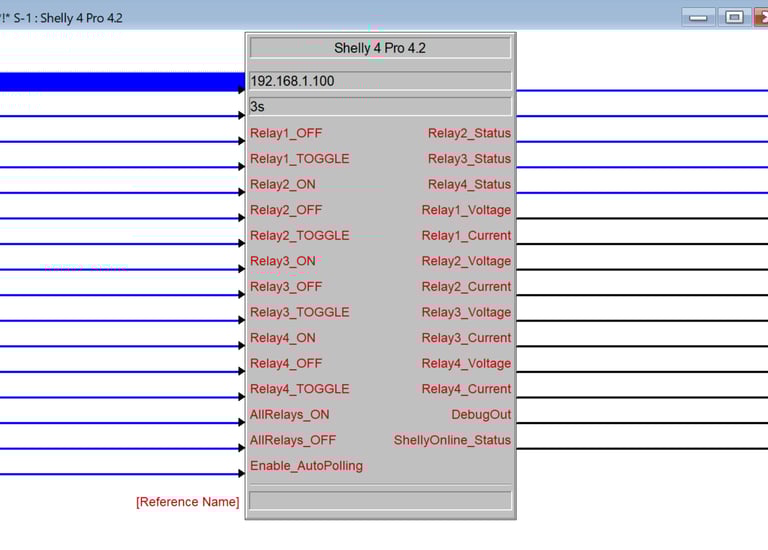
Task: Select the Relay4_Current output signal
Action: point(466,389)
